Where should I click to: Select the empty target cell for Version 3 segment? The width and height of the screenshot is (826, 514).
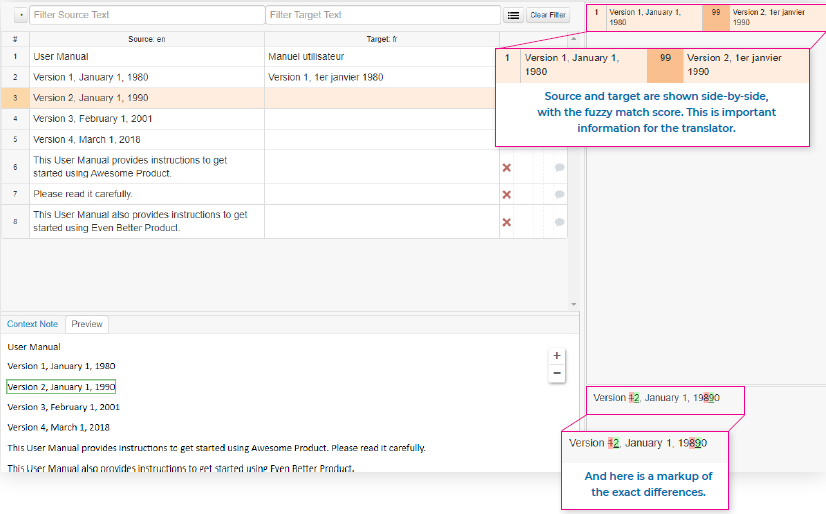click(381, 119)
